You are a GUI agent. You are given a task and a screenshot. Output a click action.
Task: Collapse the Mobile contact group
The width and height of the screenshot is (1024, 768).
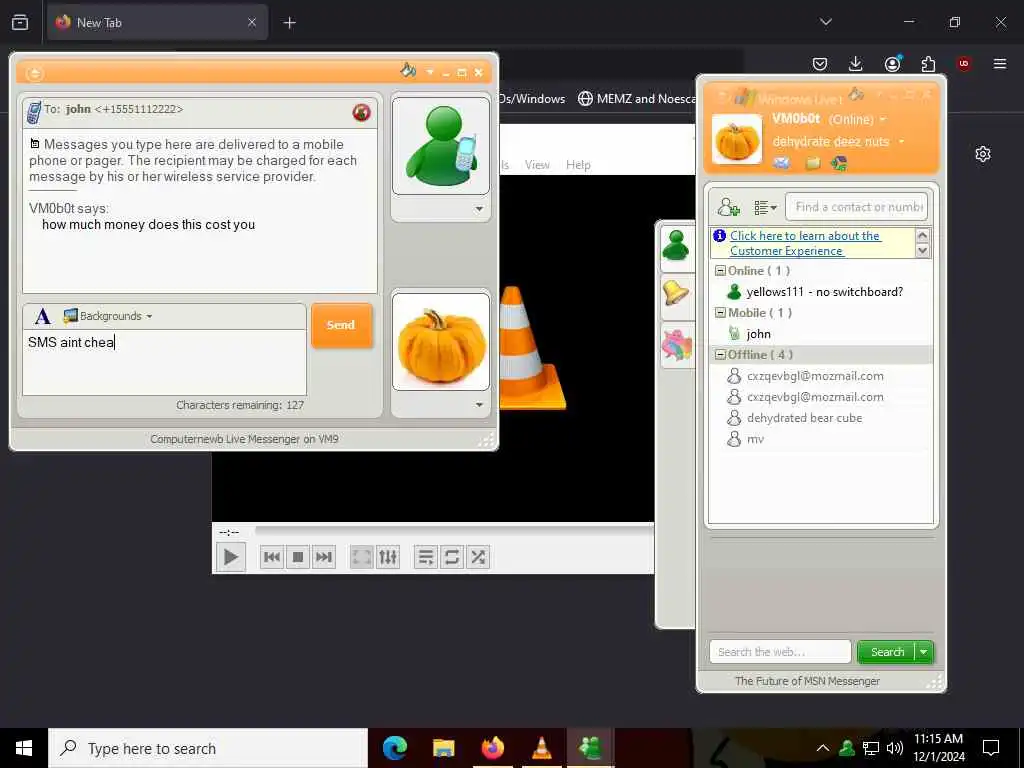[720, 313]
